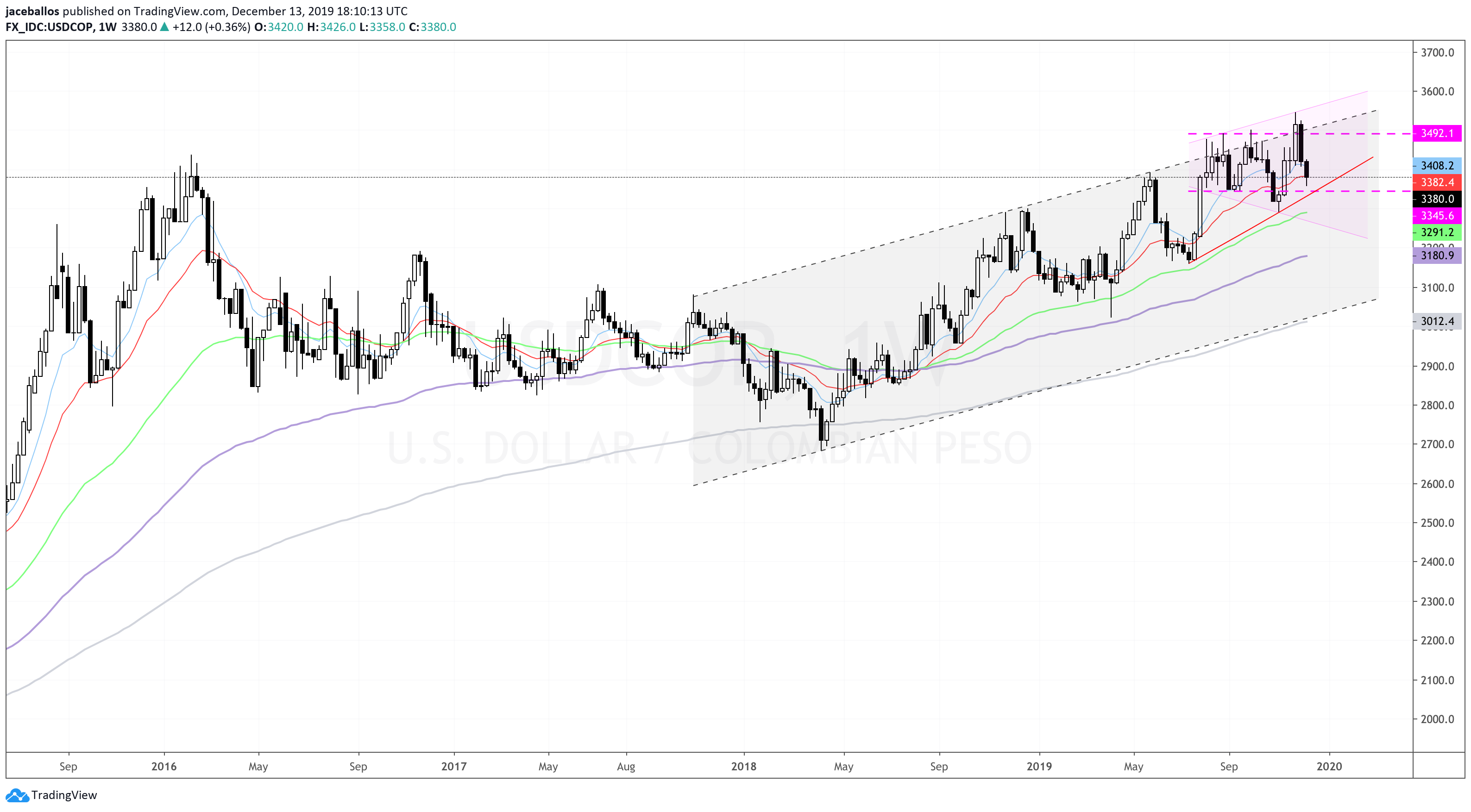Screen dimensions: 1471x812
Task: Click the 2100.0 price axis tick
Action: pyautogui.click(x=1437, y=680)
